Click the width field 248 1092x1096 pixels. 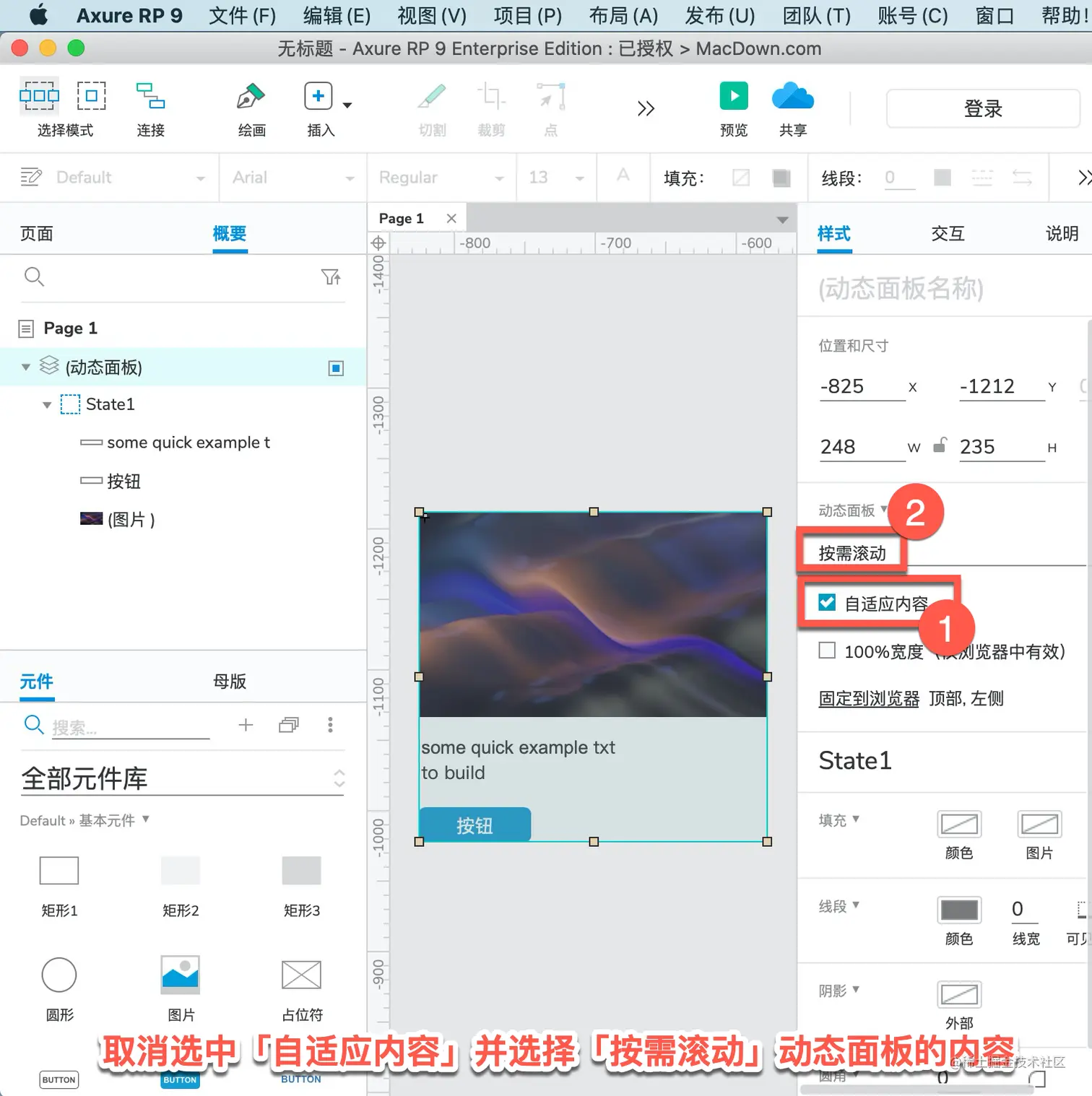coord(862,447)
